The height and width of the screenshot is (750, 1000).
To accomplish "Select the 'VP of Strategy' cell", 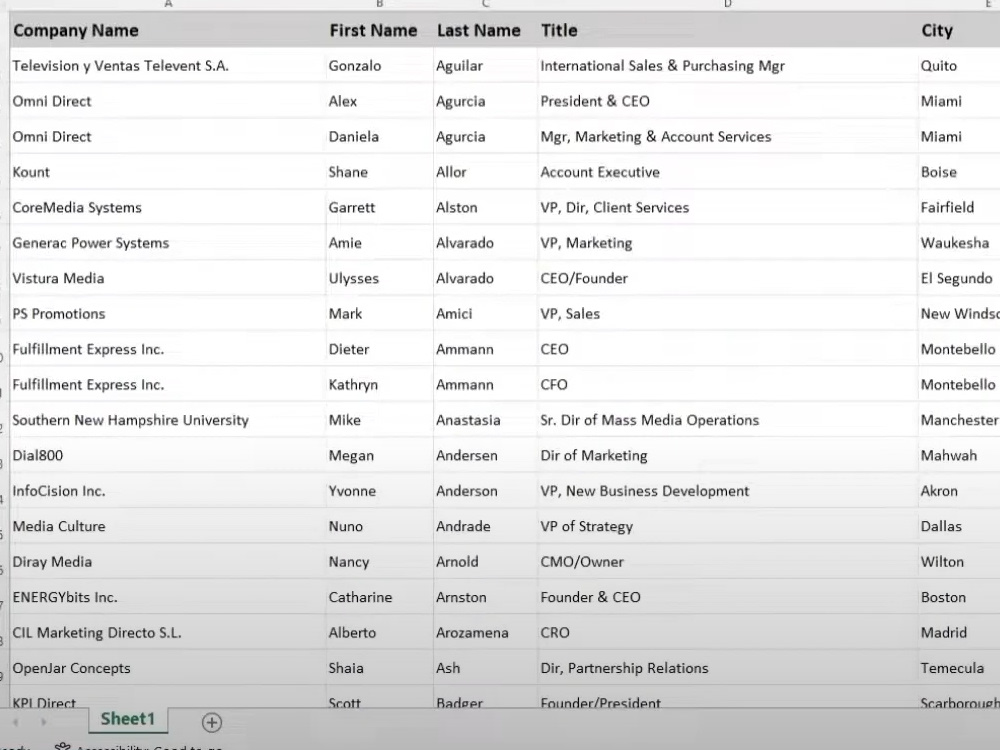I will click(727, 526).
